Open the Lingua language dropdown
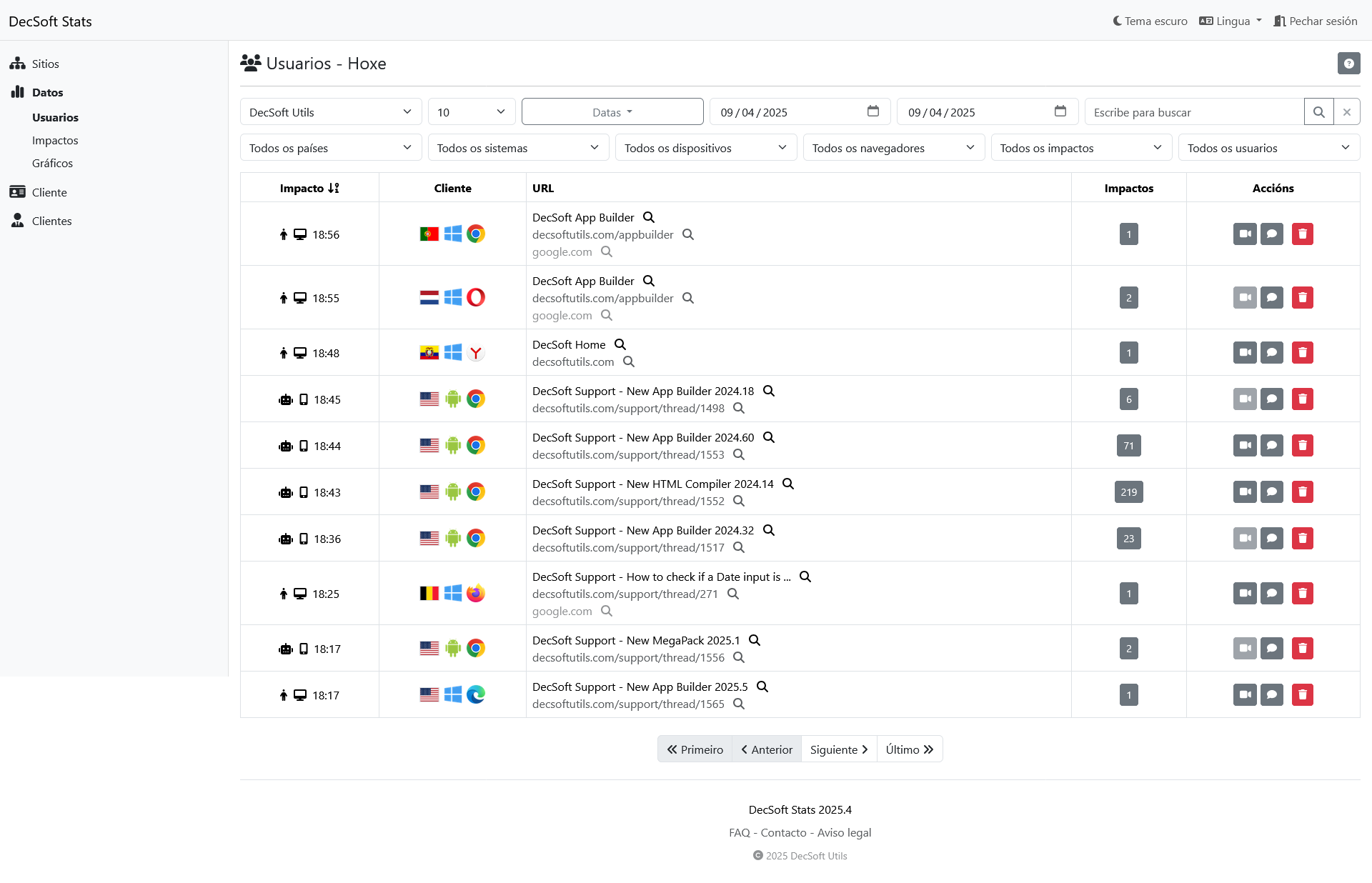This screenshot has width=1372, height=883. pyautogui.click(x=1230, y=21)
